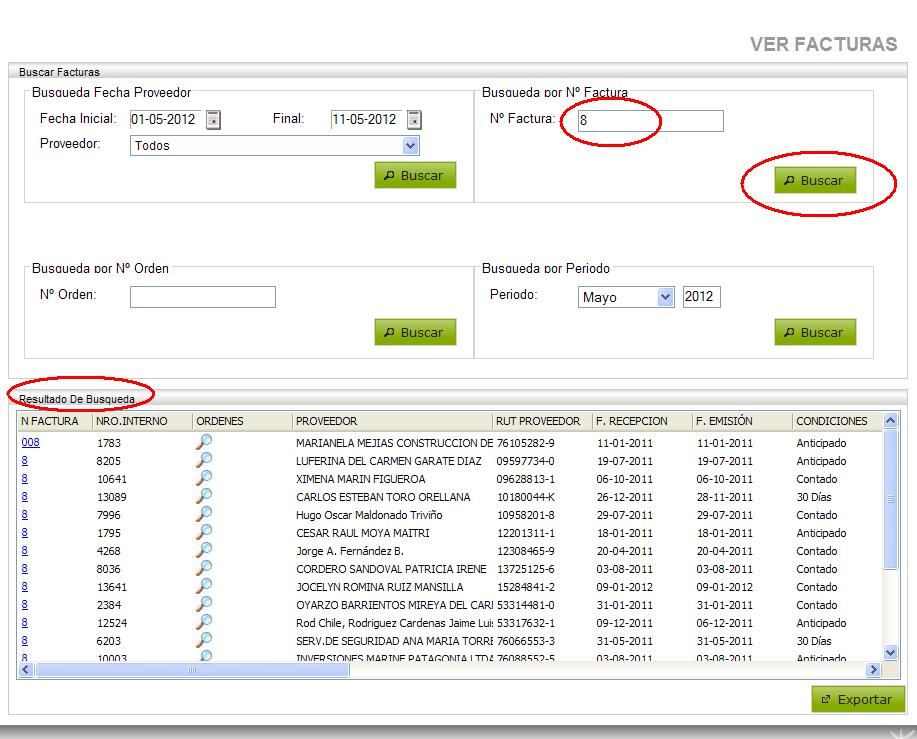917x739 pixels.
Task: Select RUT cell 09628813-1
Action: [x=526, y=479]
